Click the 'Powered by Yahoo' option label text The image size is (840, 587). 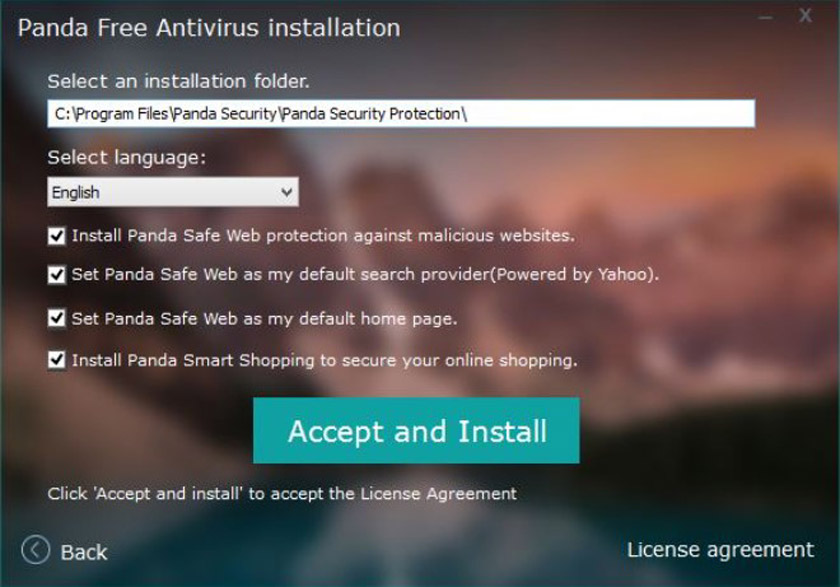tap(365, 275)
